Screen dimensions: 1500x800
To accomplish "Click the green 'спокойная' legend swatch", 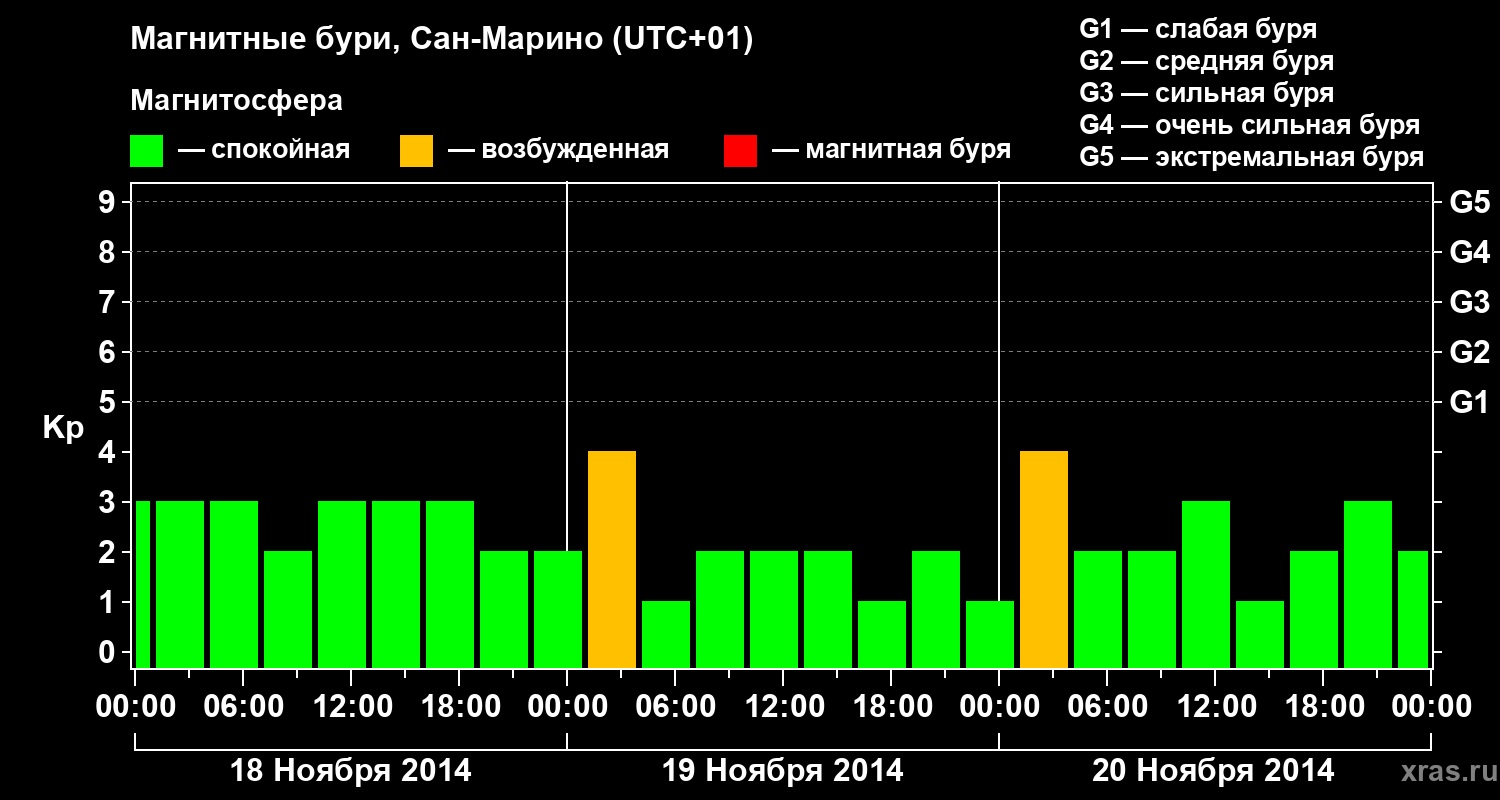I will [147, 151].
